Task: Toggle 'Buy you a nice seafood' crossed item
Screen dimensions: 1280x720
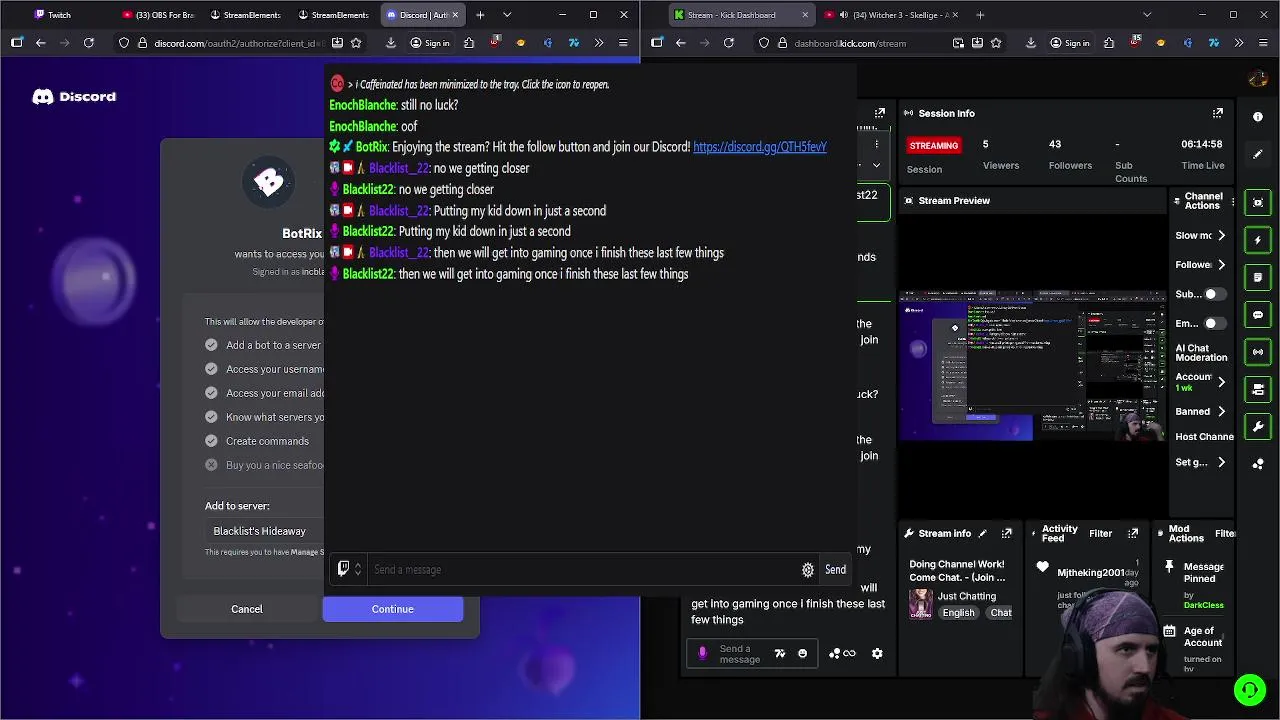Action: [x=211, y=465]
